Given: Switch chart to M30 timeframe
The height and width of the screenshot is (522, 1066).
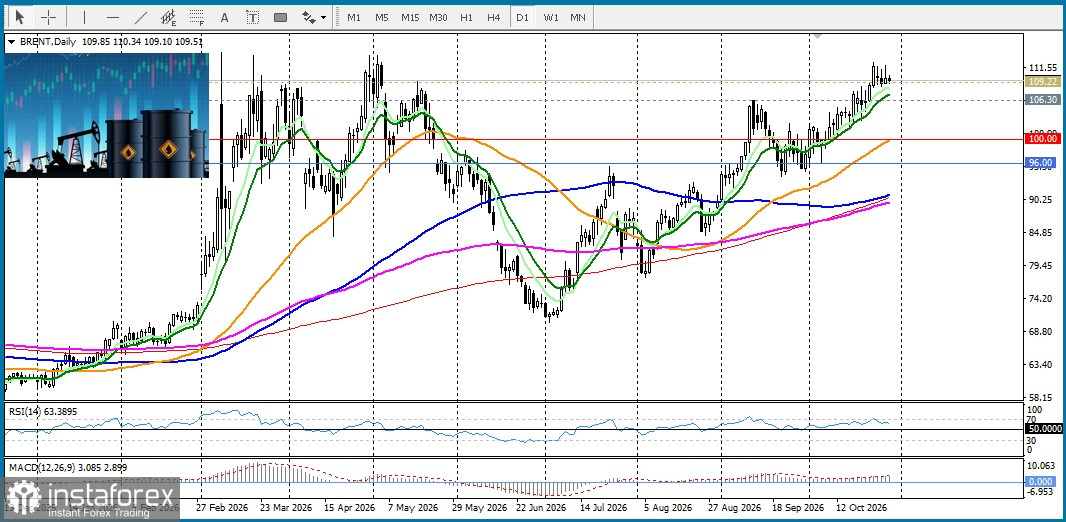Looking at the screenshot, I should pyautogui.click(x=438, y=17).
